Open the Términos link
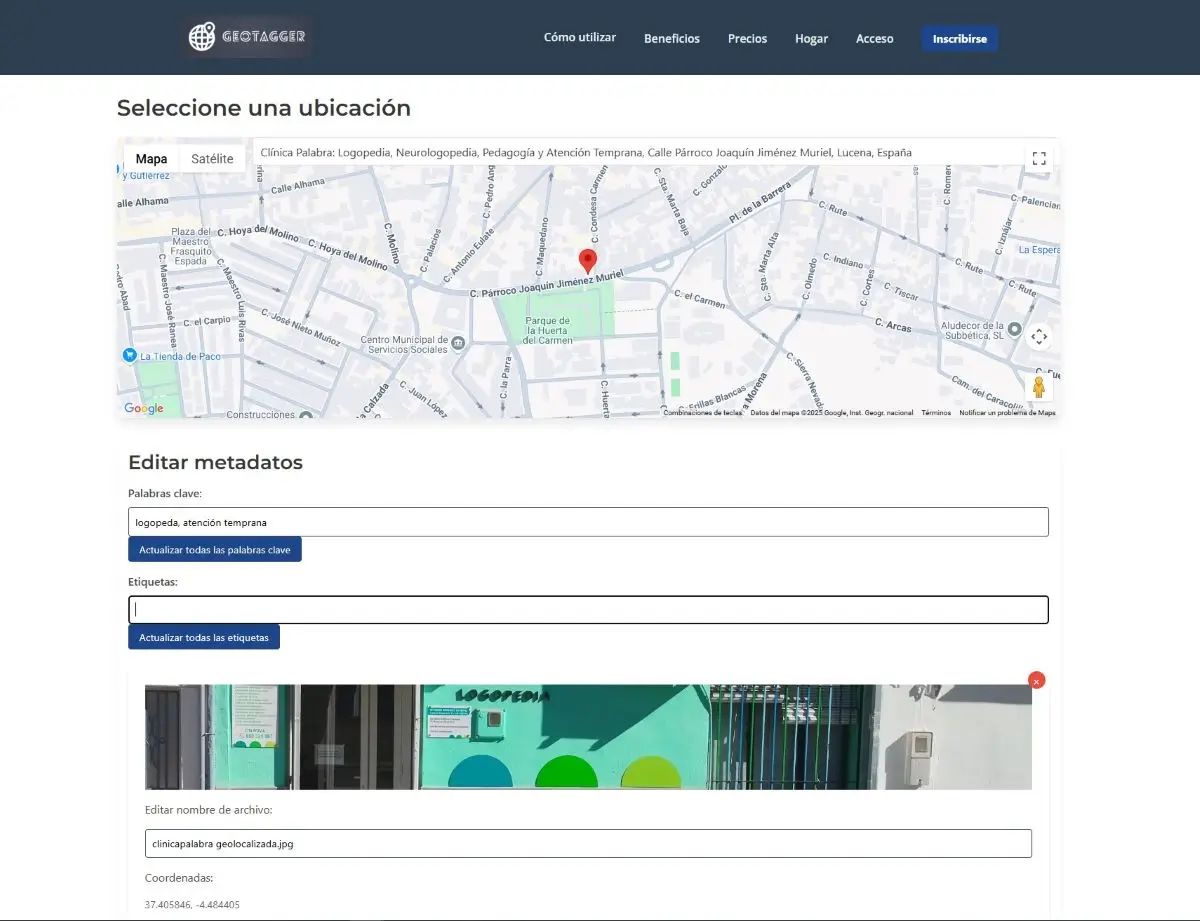 coord(934,411)
